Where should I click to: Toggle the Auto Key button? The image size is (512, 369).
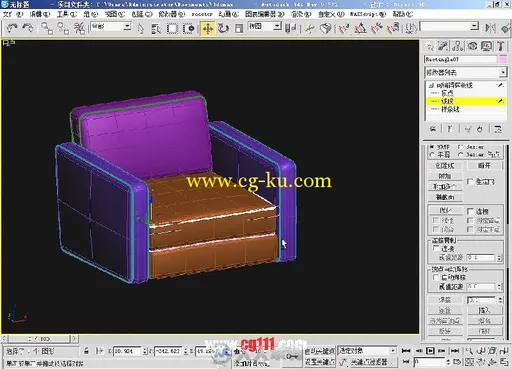[x=320, y=351]
